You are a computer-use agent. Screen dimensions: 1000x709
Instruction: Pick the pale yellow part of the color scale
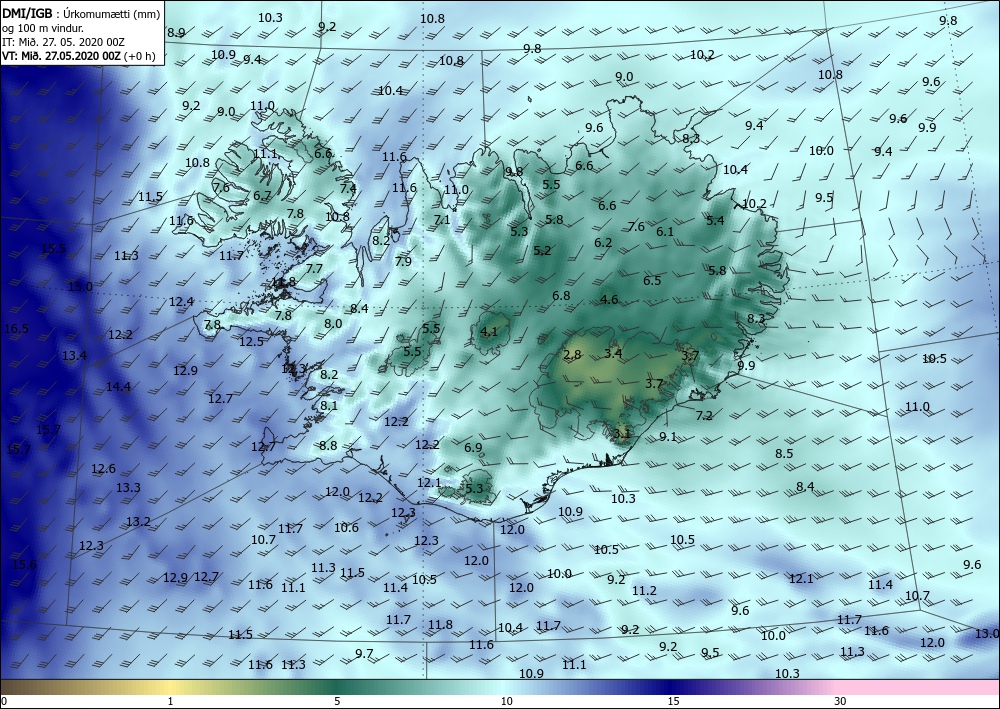(170, 687)
